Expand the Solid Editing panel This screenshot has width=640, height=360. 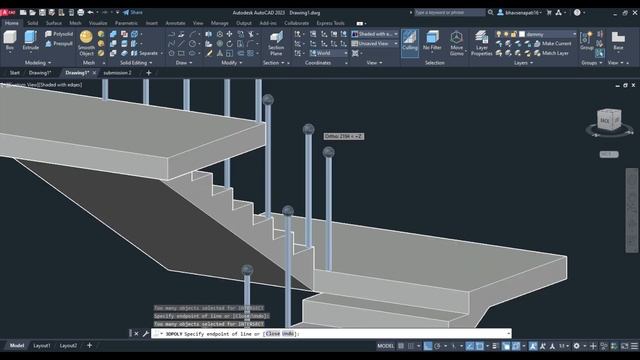click(136, 63)
